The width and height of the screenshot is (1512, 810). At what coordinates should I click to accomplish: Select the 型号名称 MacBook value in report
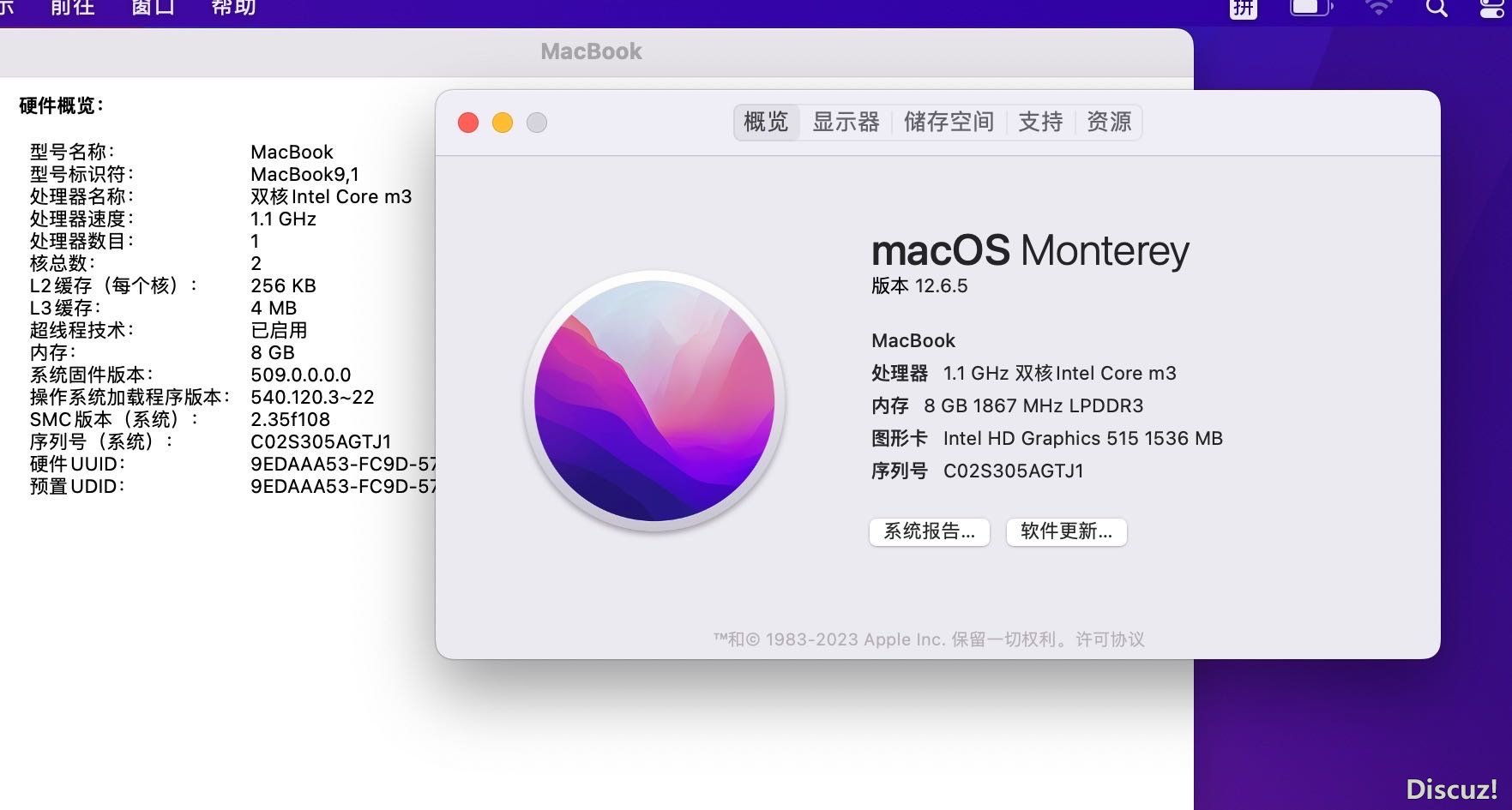[292, 152]
